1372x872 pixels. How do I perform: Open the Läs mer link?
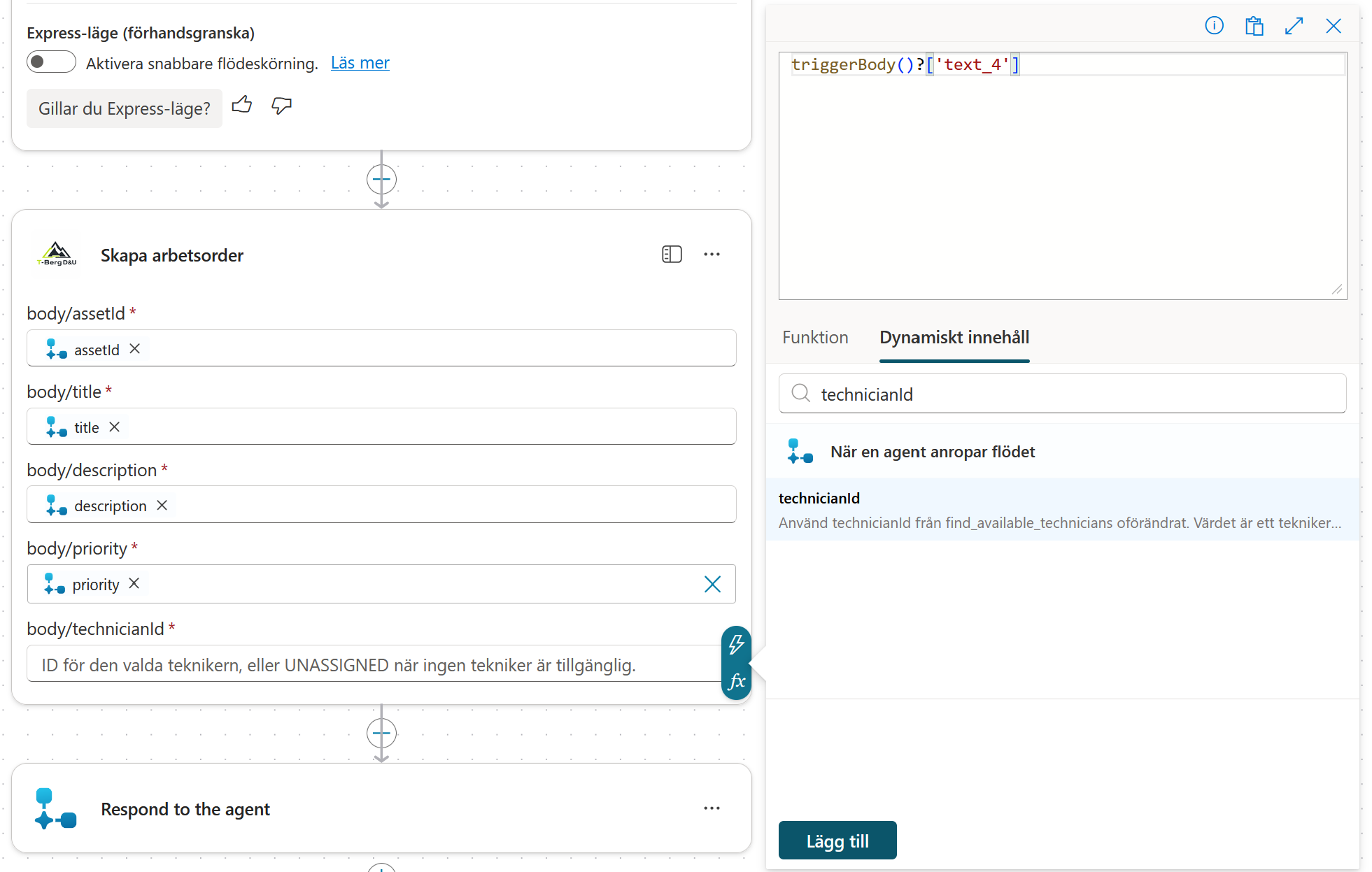[x=360, y=63]
